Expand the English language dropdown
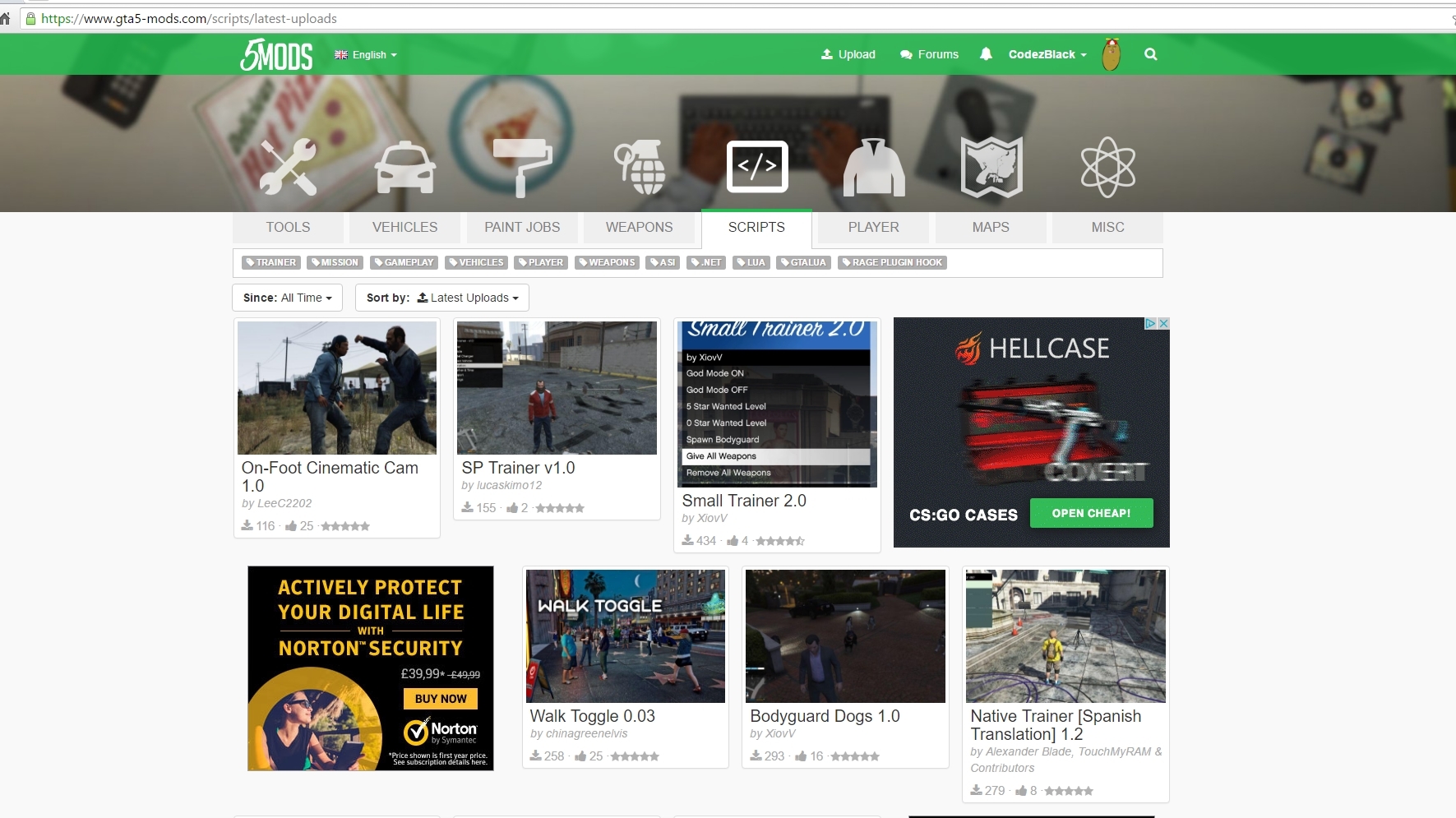 click(366, 55)
